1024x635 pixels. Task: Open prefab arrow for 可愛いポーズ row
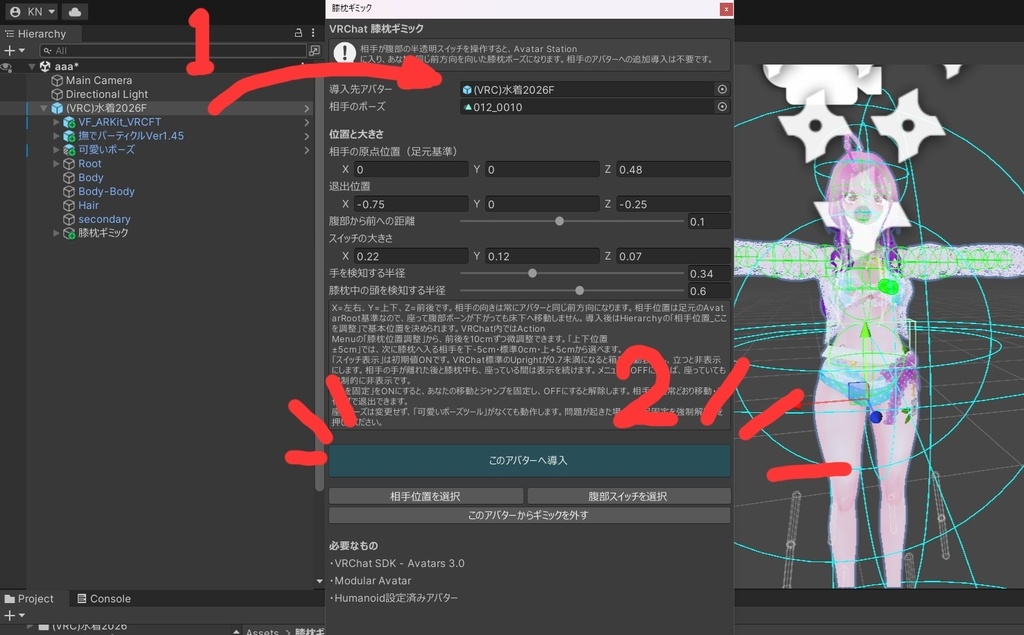(x=306, y=150)
